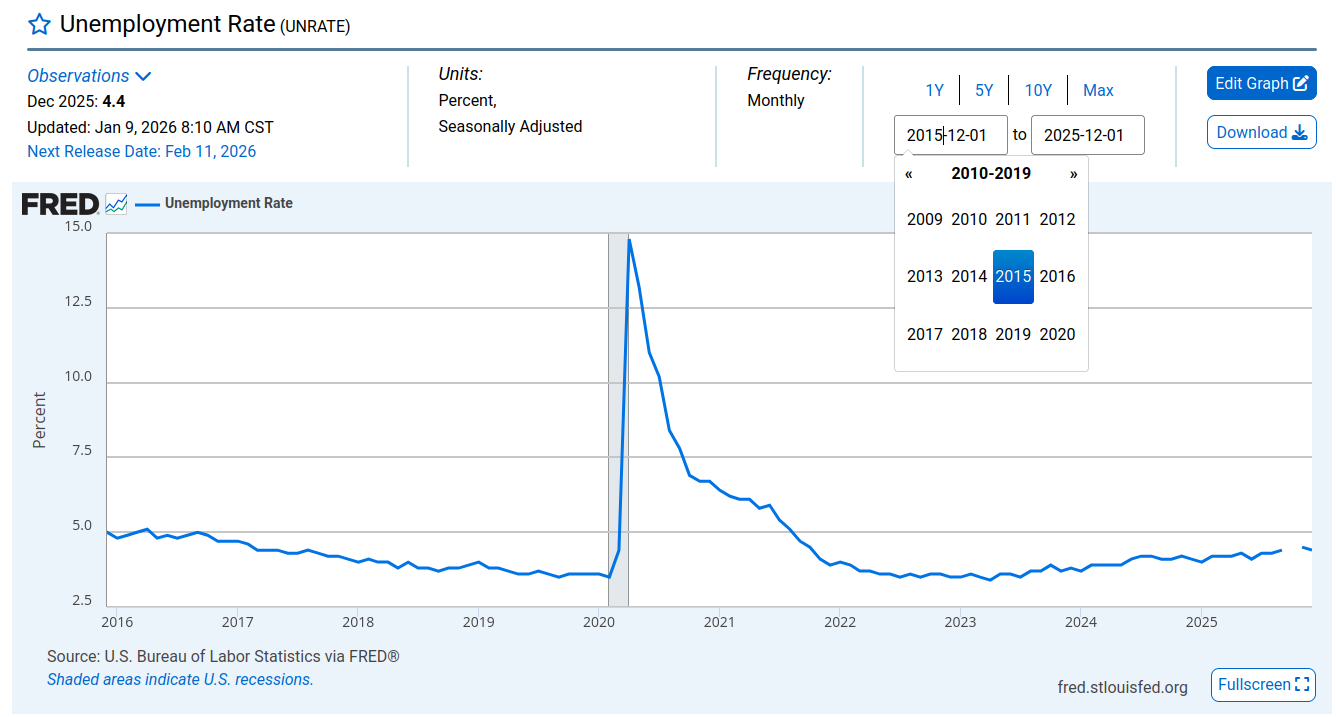Image resolution: width=1336 pixels, height=717 pixels.
Task: Click the Edit Graph button
Action: 1261,84
